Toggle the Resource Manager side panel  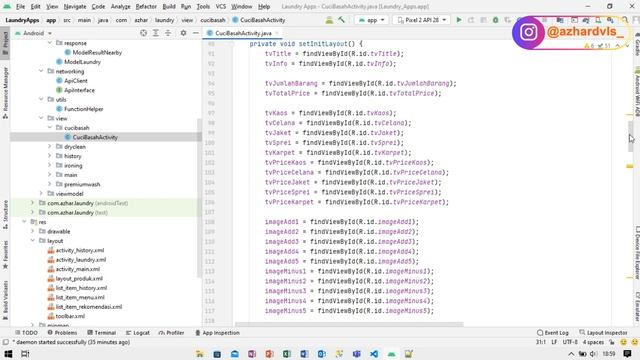[x=5, y=93]
